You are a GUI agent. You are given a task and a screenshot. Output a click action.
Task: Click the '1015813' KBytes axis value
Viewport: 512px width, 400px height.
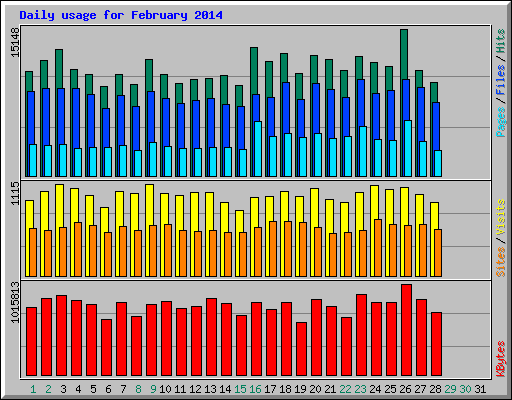pyautogui.click(x=15, y=302)
